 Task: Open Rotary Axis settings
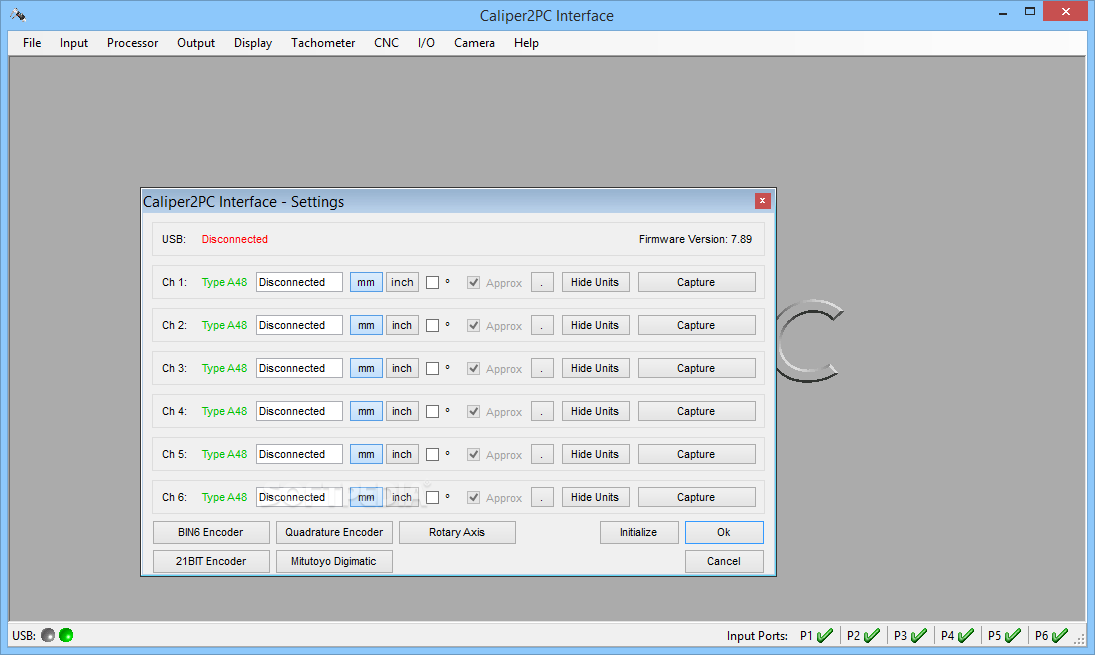click(457, 532)
